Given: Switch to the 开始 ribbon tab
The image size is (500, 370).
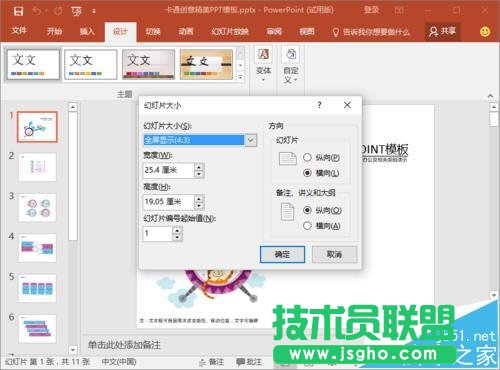Looking at the screenshot, I should [54, 31].
